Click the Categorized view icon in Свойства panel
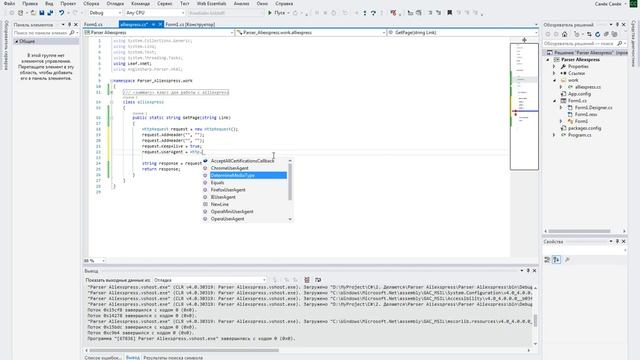The image size is (640, 360). click(547, 260)
